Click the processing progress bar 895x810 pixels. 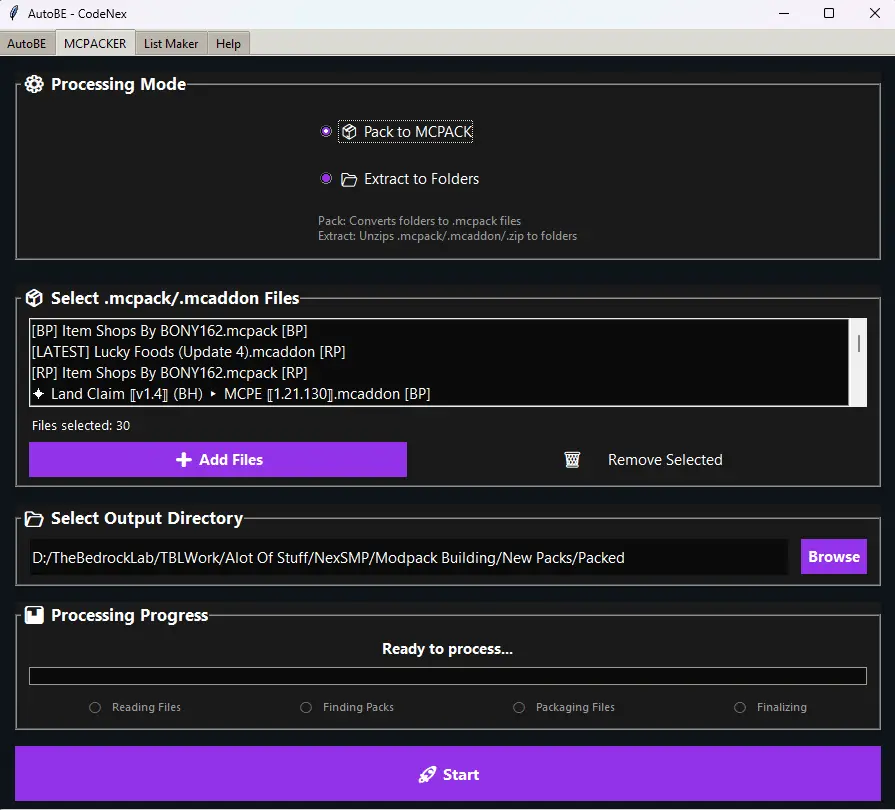(447, 676)
